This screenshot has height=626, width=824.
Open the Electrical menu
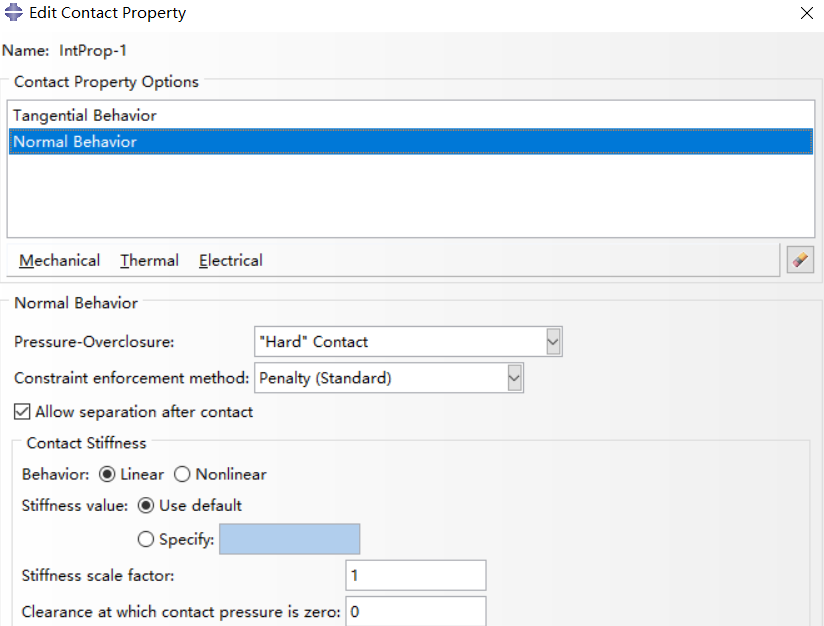(231, 261)
